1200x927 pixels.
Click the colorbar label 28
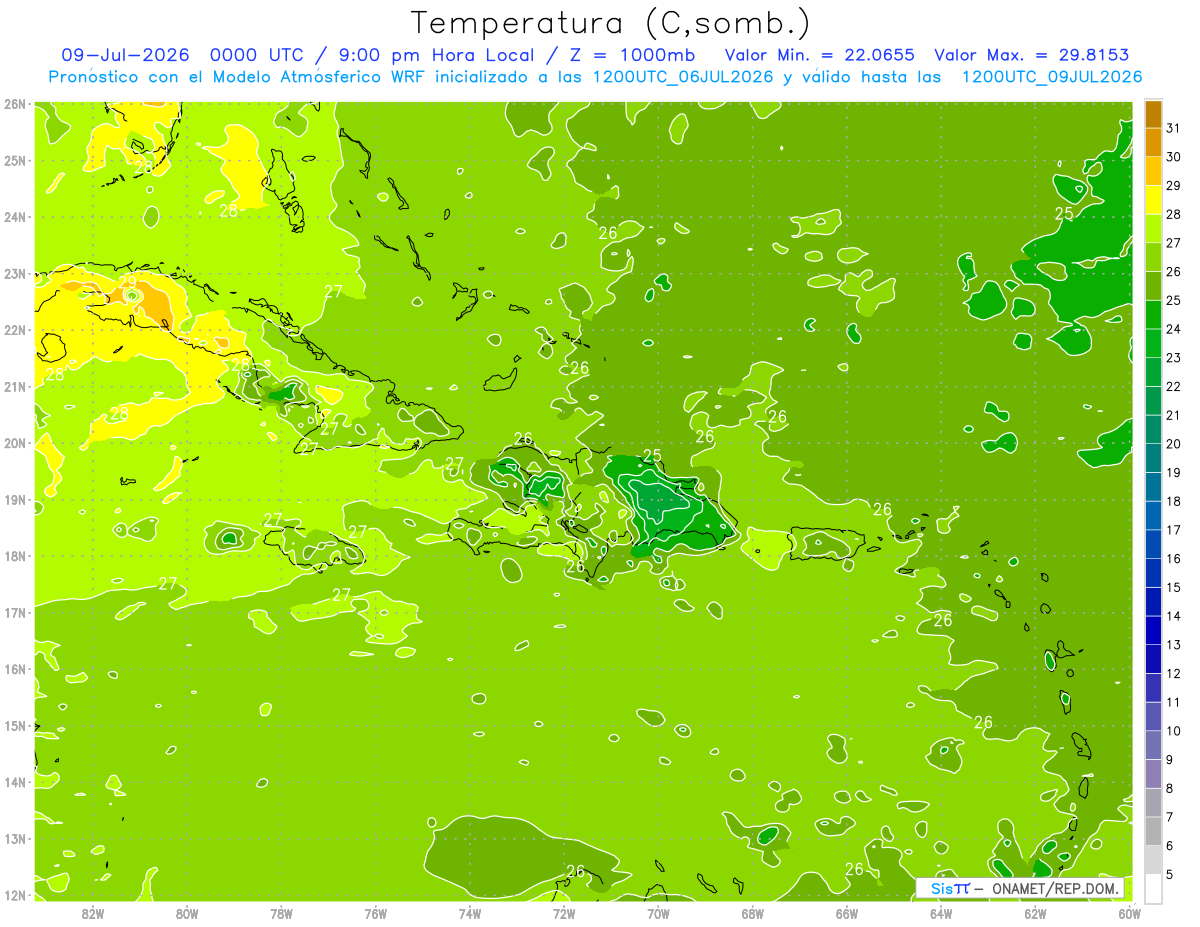(1173, 214)
